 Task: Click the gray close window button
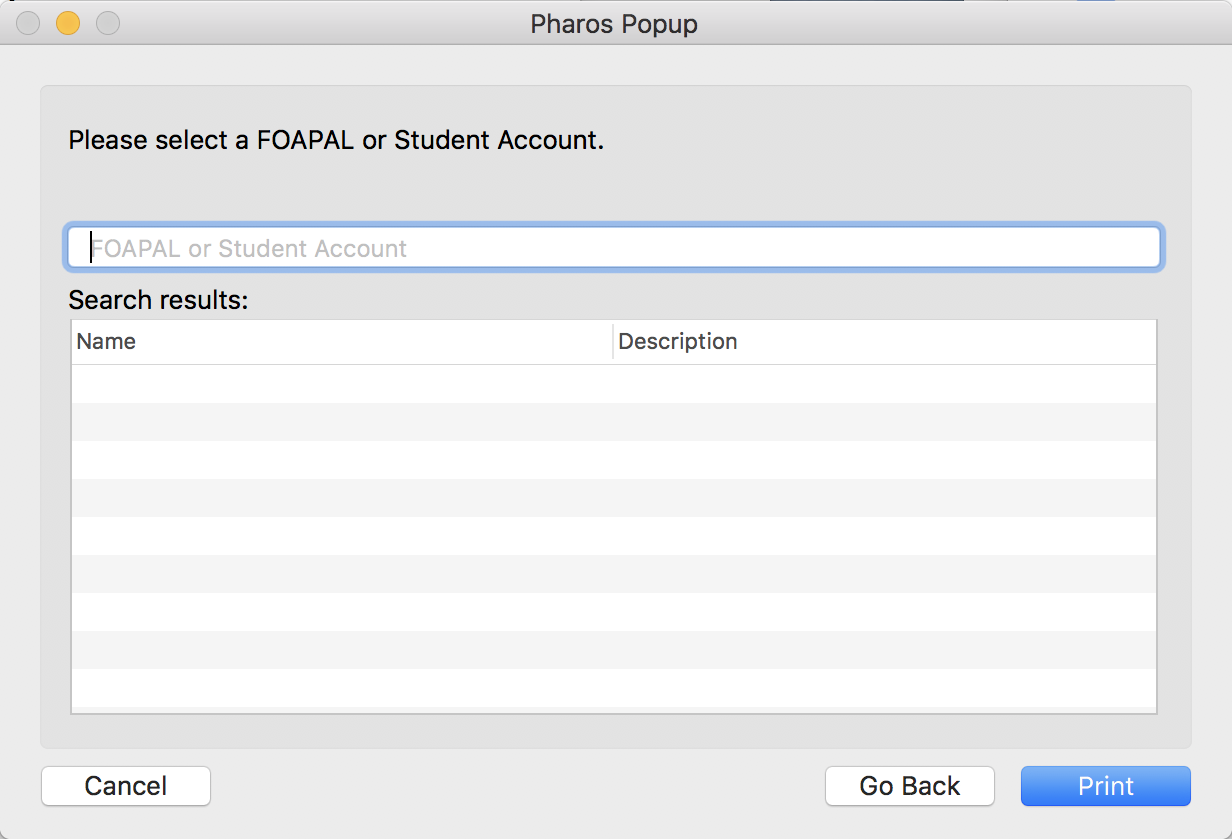tap(28, 23)
